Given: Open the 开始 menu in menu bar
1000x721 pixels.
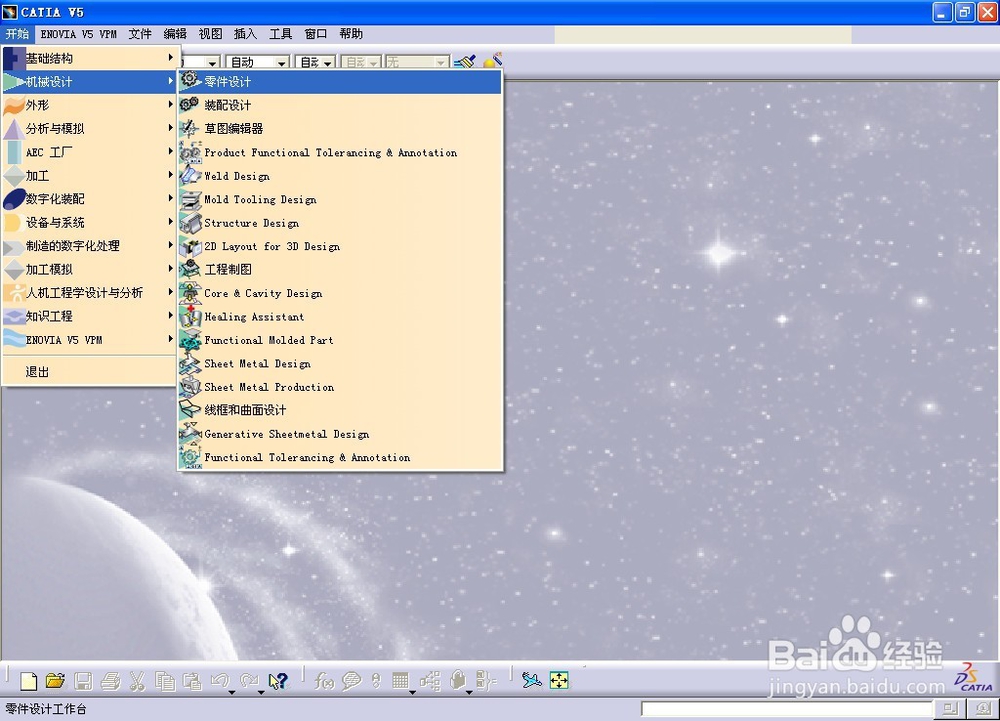Looking at the screenshot, I should (17, 34).
